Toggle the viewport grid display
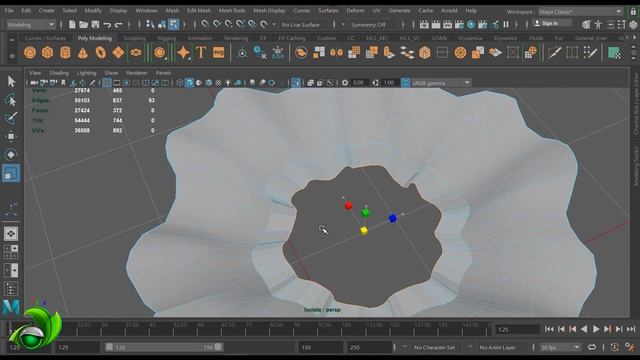Viewport: 640px width, 360px height. [x=107, y=83]
